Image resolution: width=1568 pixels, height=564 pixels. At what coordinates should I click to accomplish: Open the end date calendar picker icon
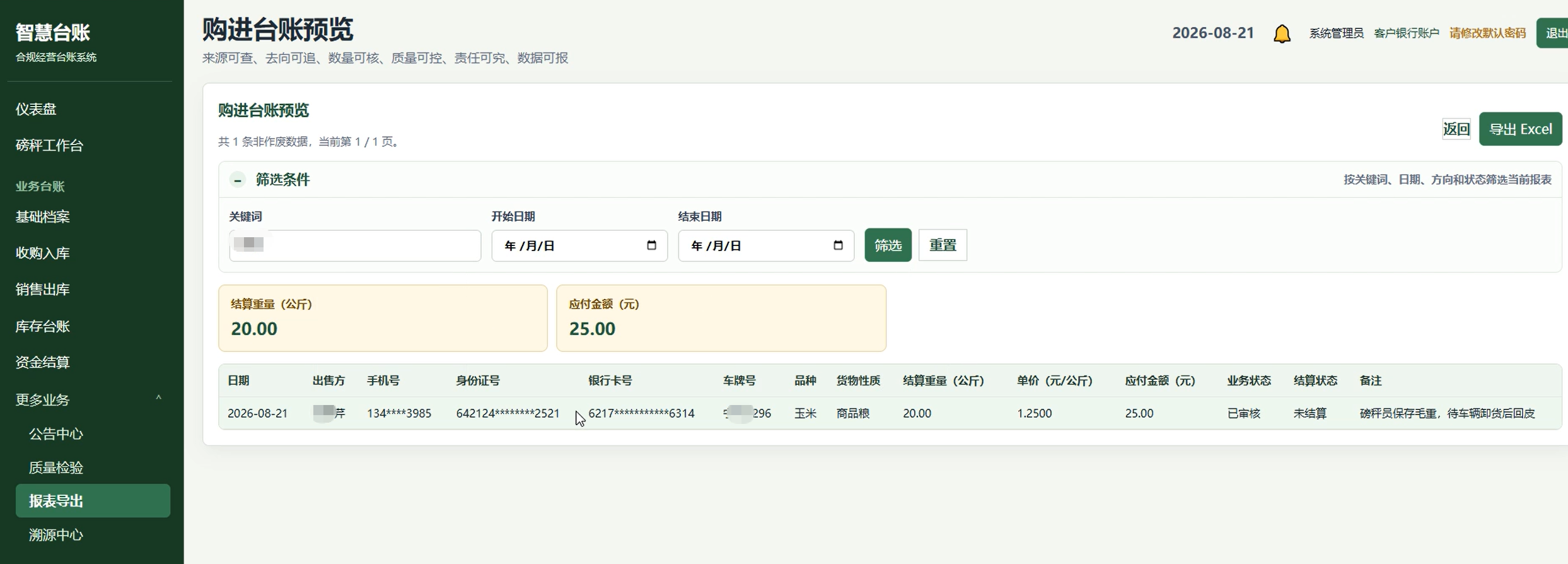[838, 245]
